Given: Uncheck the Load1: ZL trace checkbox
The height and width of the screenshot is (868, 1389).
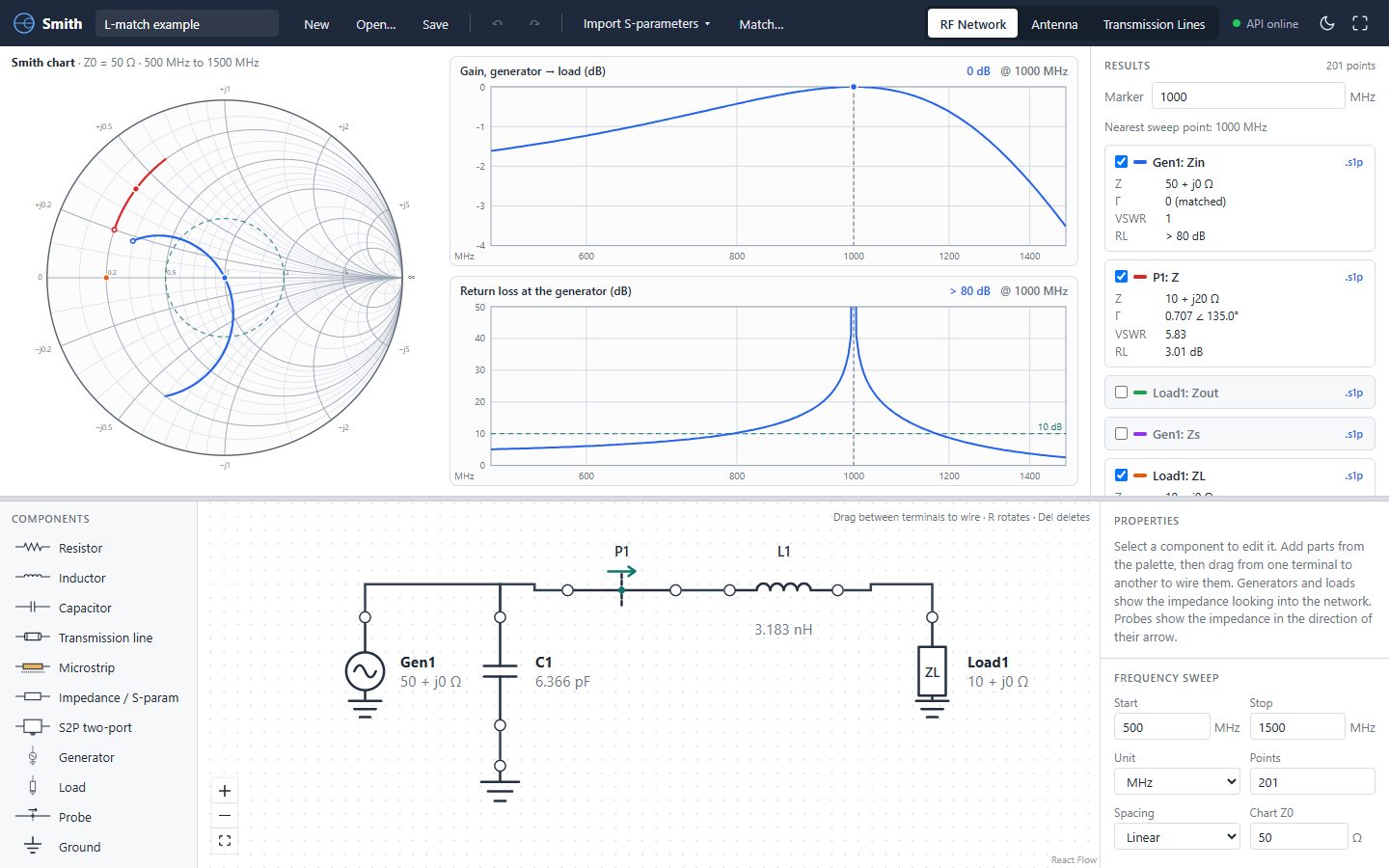Looking at the screenshot, I should coord(1121,475).
